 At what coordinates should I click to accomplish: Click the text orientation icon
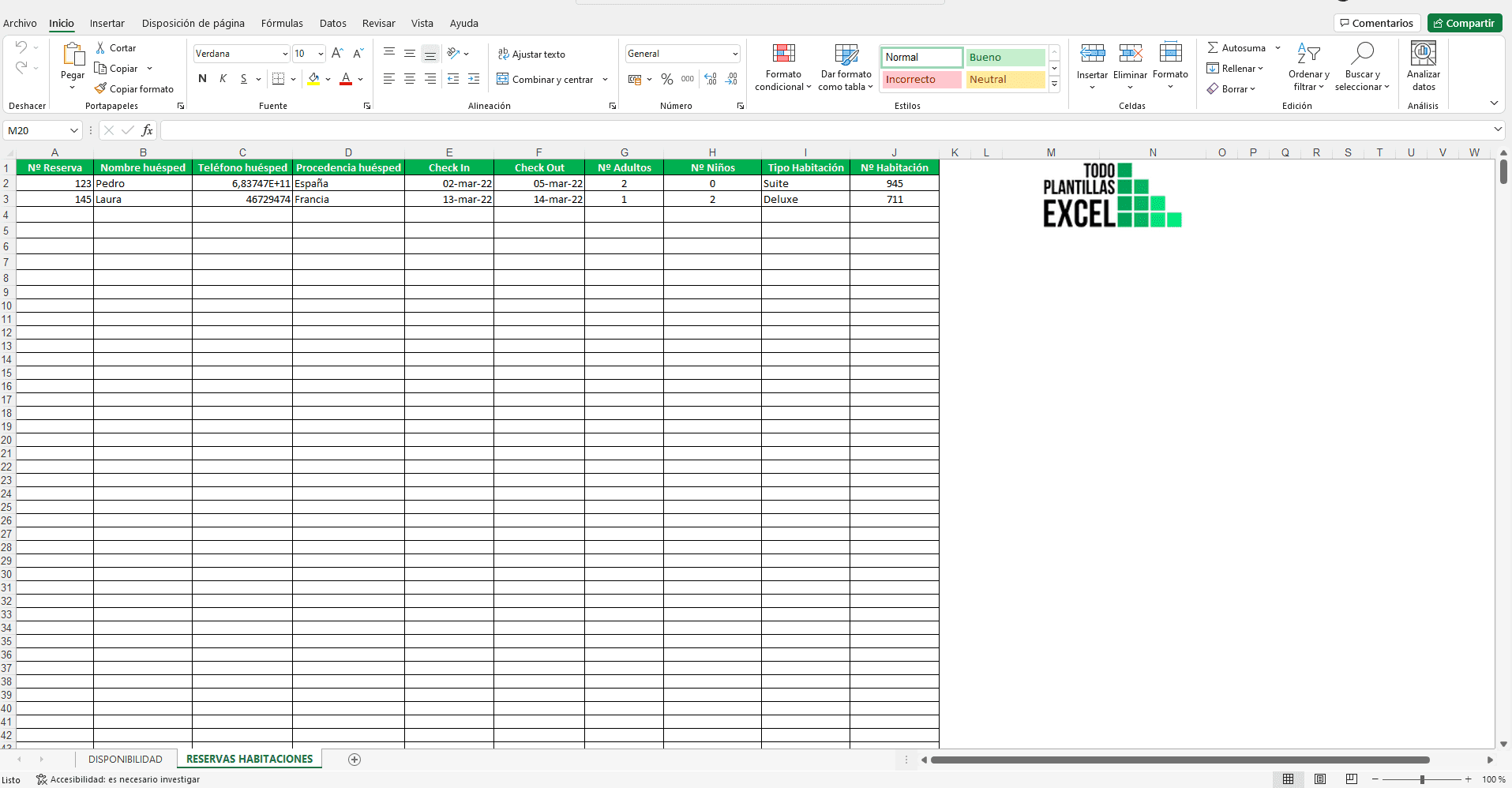[453, 54]
